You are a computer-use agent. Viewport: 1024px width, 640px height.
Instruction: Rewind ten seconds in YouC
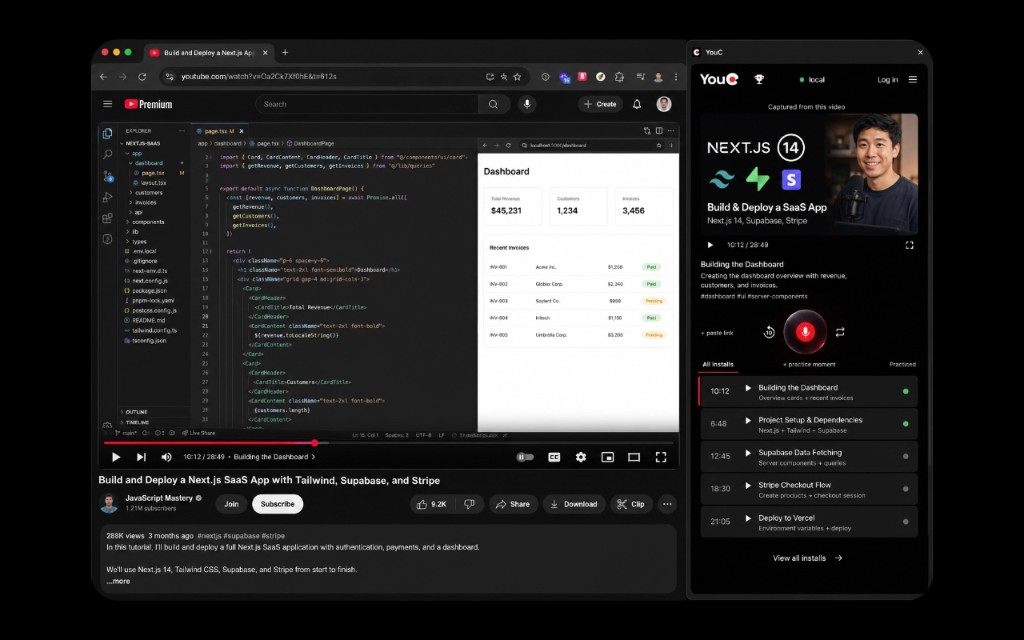point(769,332)
